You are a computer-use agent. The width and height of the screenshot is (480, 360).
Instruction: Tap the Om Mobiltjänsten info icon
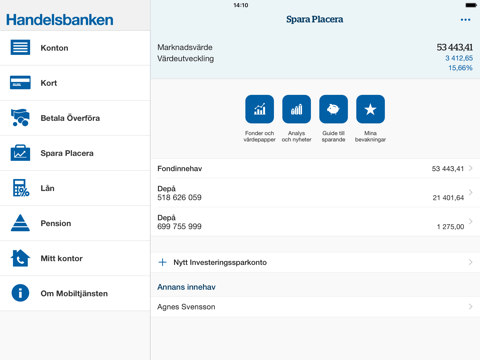[20, 293]
